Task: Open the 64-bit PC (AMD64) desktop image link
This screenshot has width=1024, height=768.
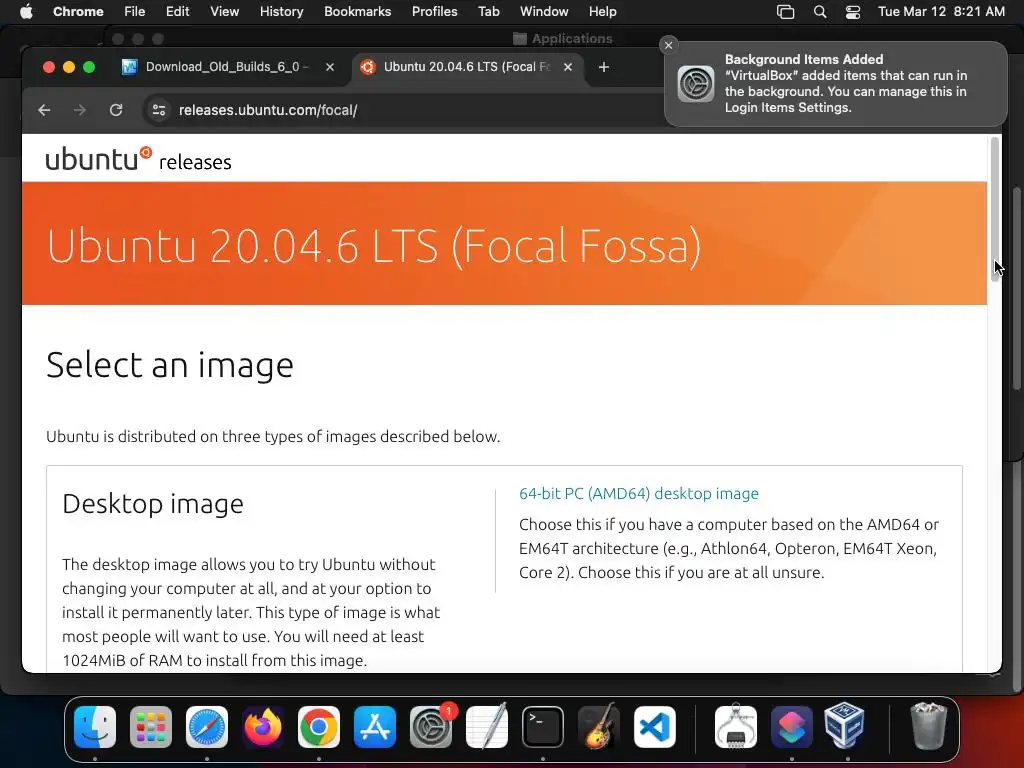Action: click(x=639, y=494)
